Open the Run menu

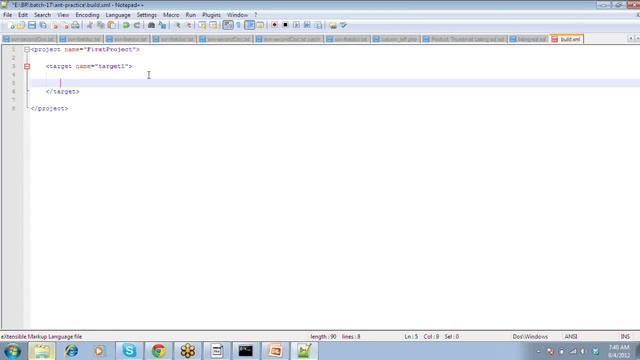pos(191,15)
